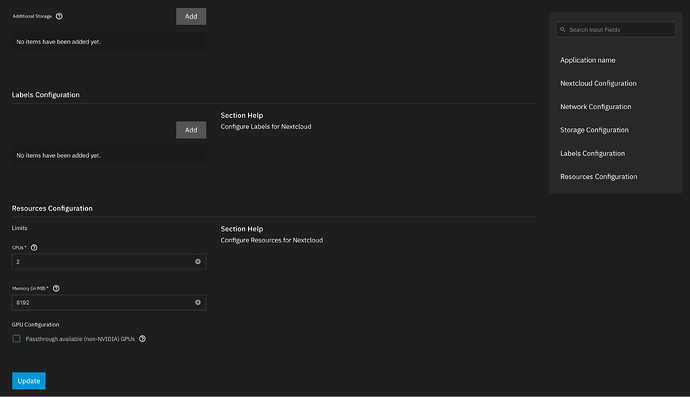Open the GPU passthrough help icon
The image size is (690, 397).
pyautogui.click(x=142, y=338)
